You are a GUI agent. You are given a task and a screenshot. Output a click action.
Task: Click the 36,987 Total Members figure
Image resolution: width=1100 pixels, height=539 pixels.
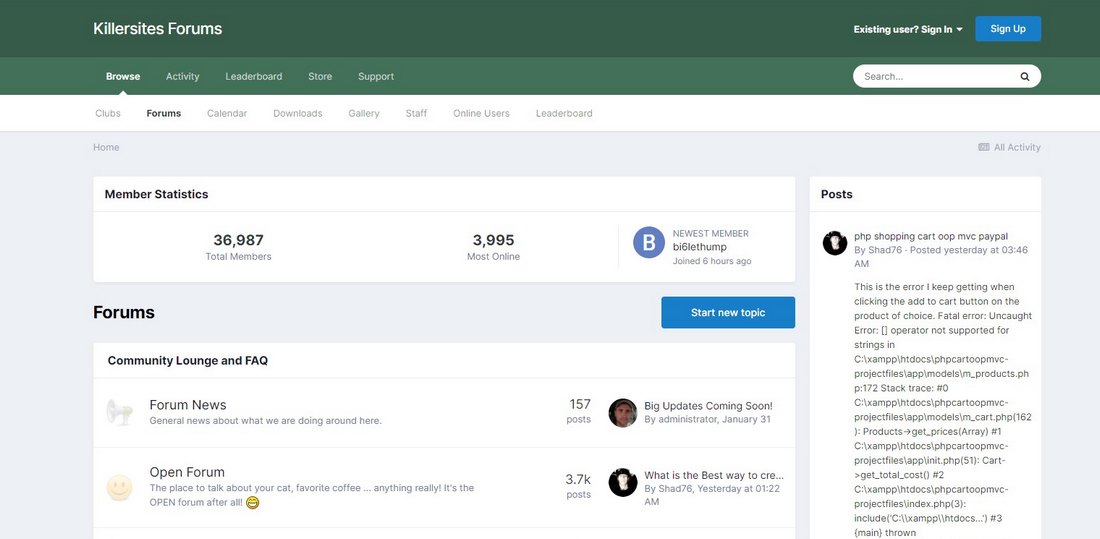pos(239,240)
